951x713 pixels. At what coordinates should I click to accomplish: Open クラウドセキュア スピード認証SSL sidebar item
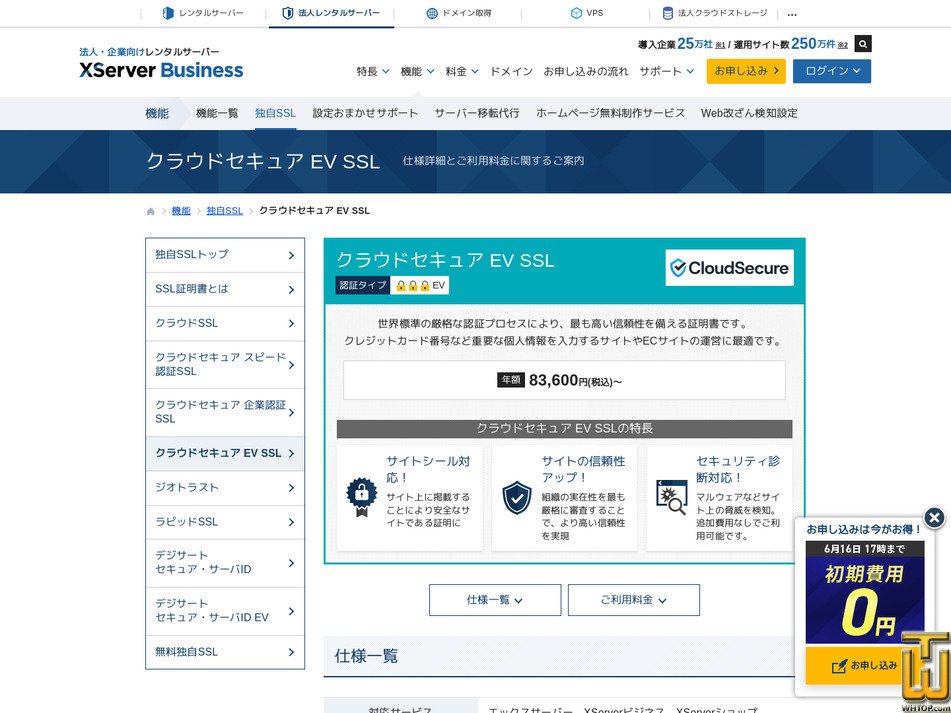(225, 364)
